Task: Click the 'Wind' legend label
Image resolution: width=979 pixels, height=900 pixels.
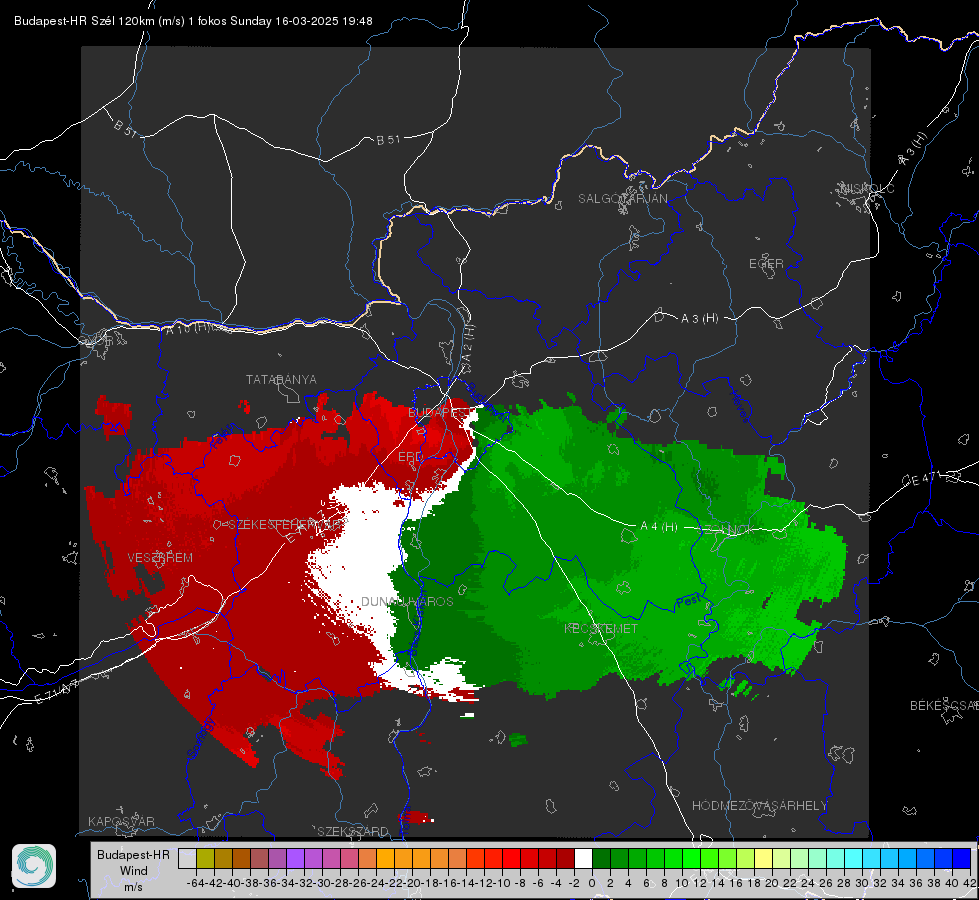Action: [134, 871]
